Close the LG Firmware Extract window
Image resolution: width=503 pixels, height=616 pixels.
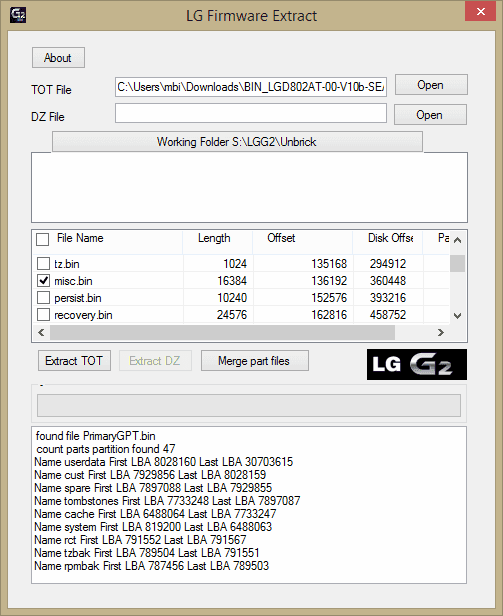tap(480, 11)
